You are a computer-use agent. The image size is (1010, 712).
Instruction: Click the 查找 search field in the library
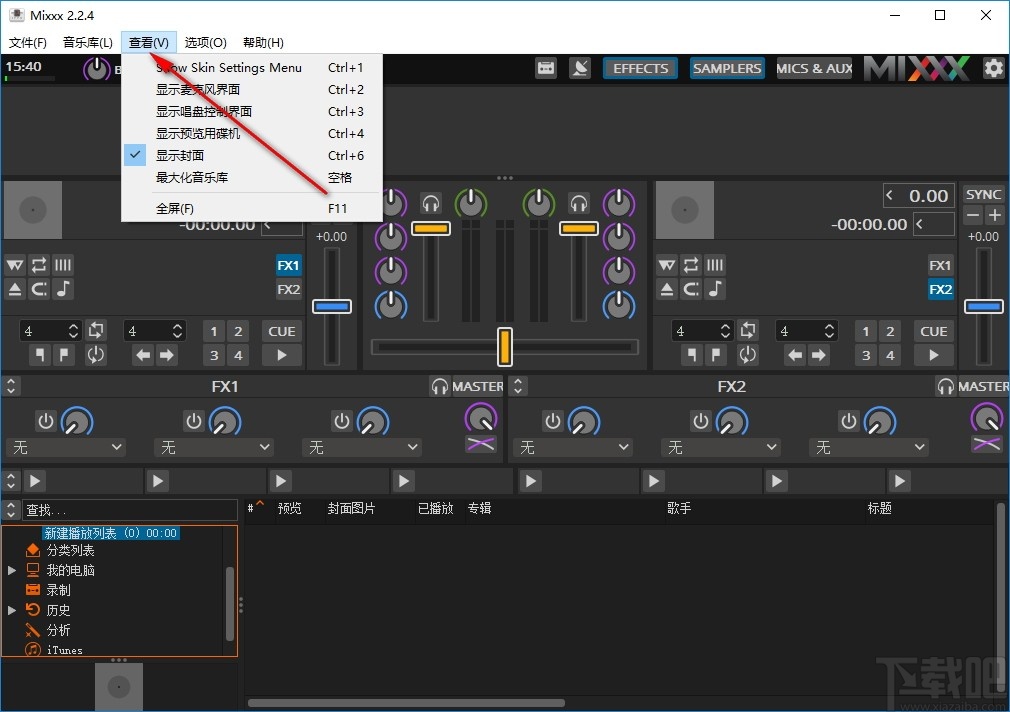130,510
